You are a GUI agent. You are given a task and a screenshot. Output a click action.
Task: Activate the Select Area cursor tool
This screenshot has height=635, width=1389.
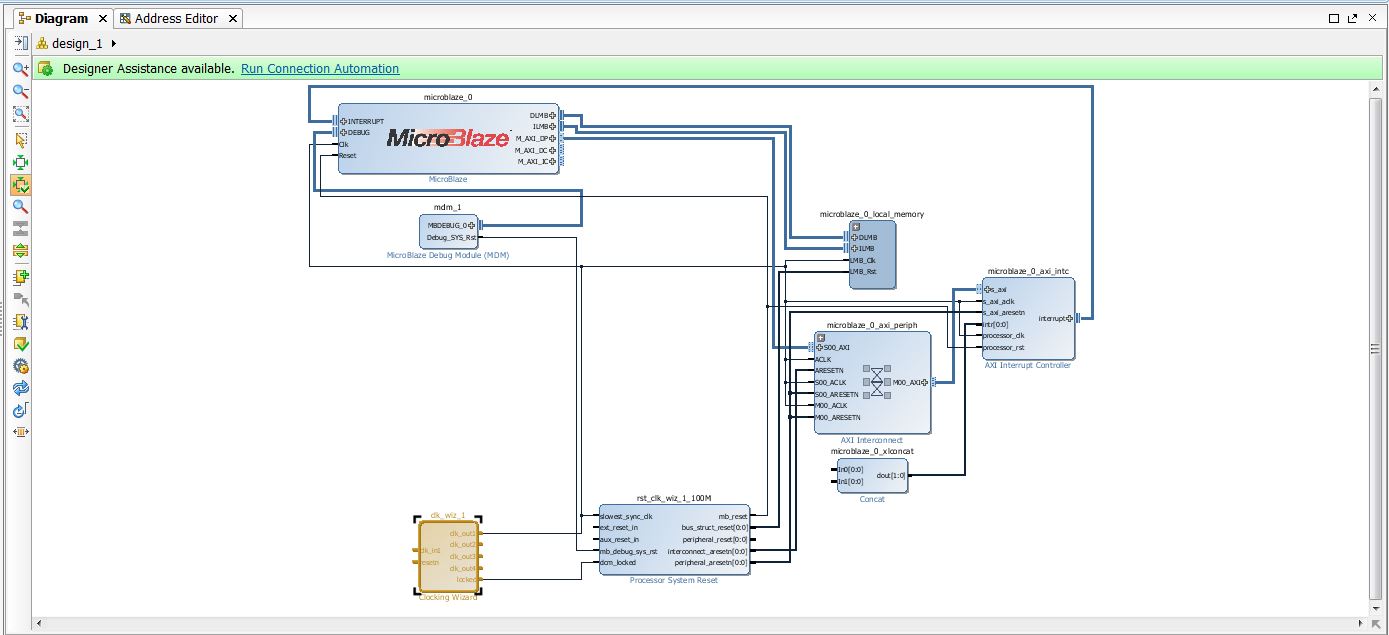click(x=20, y=140)
